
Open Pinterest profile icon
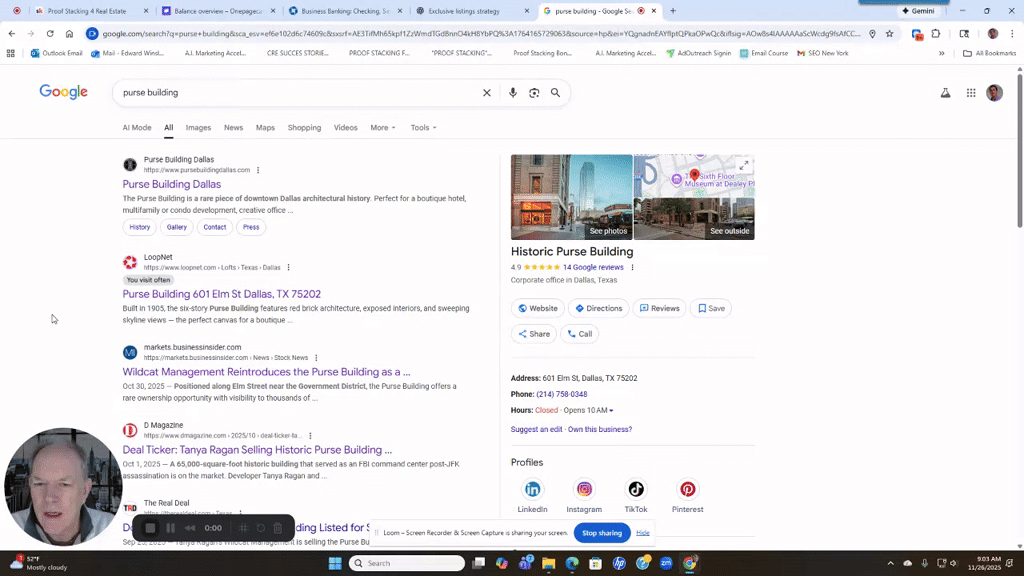(x=687, y=489)
